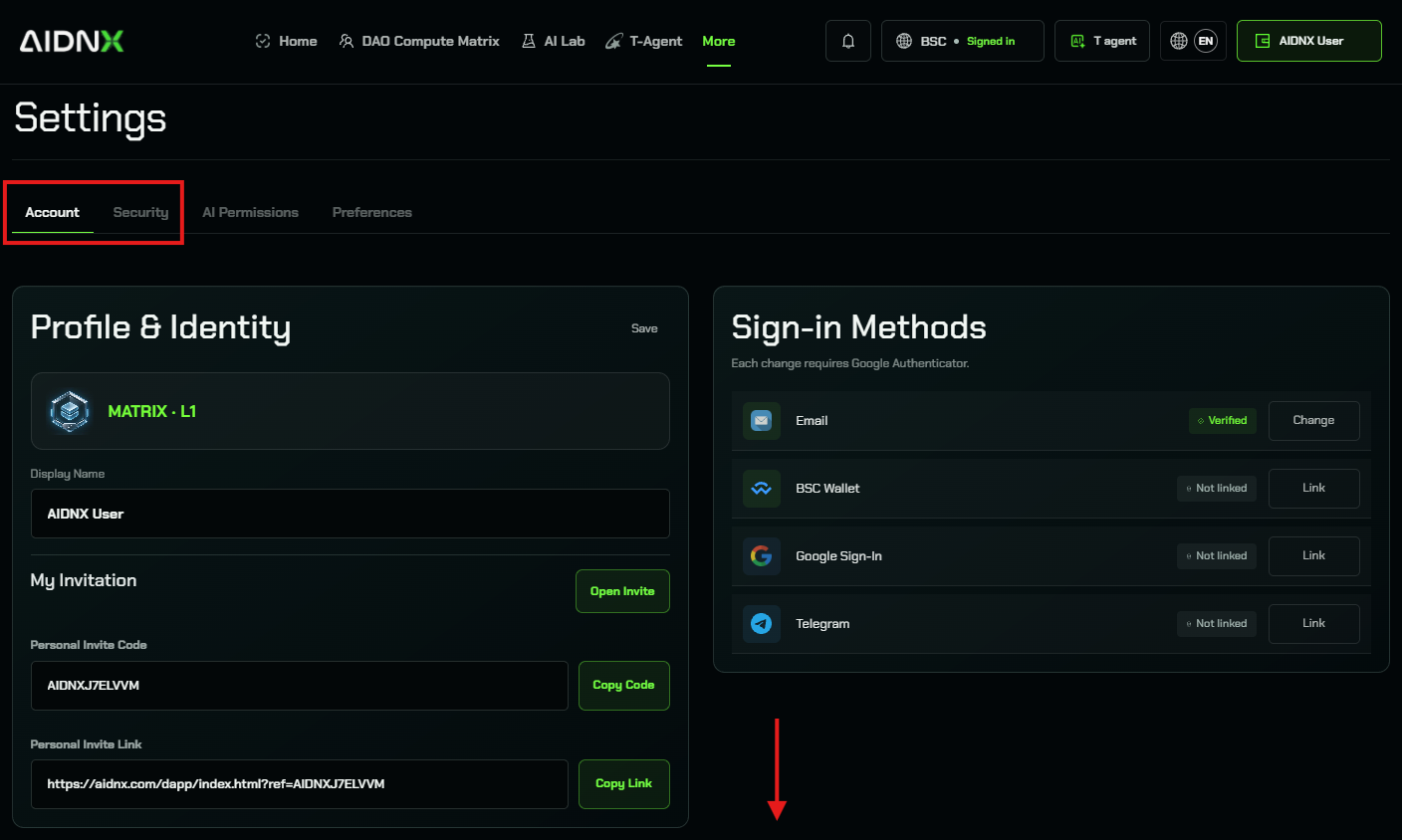Click the Settings page heading

pos(91,118)
